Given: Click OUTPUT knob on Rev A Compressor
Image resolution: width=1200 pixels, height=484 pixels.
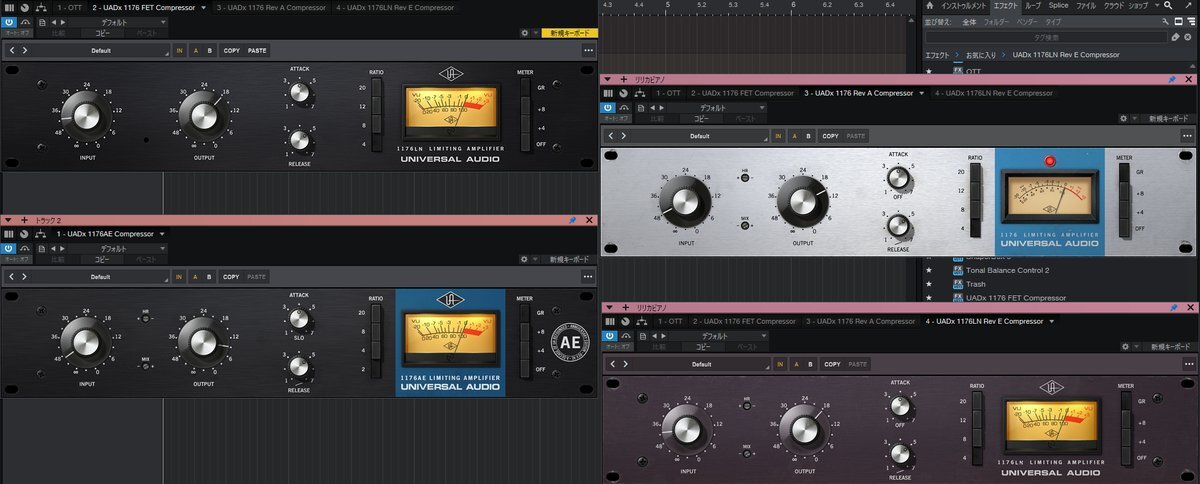Looking at the screenshot, I should (802, 201).
